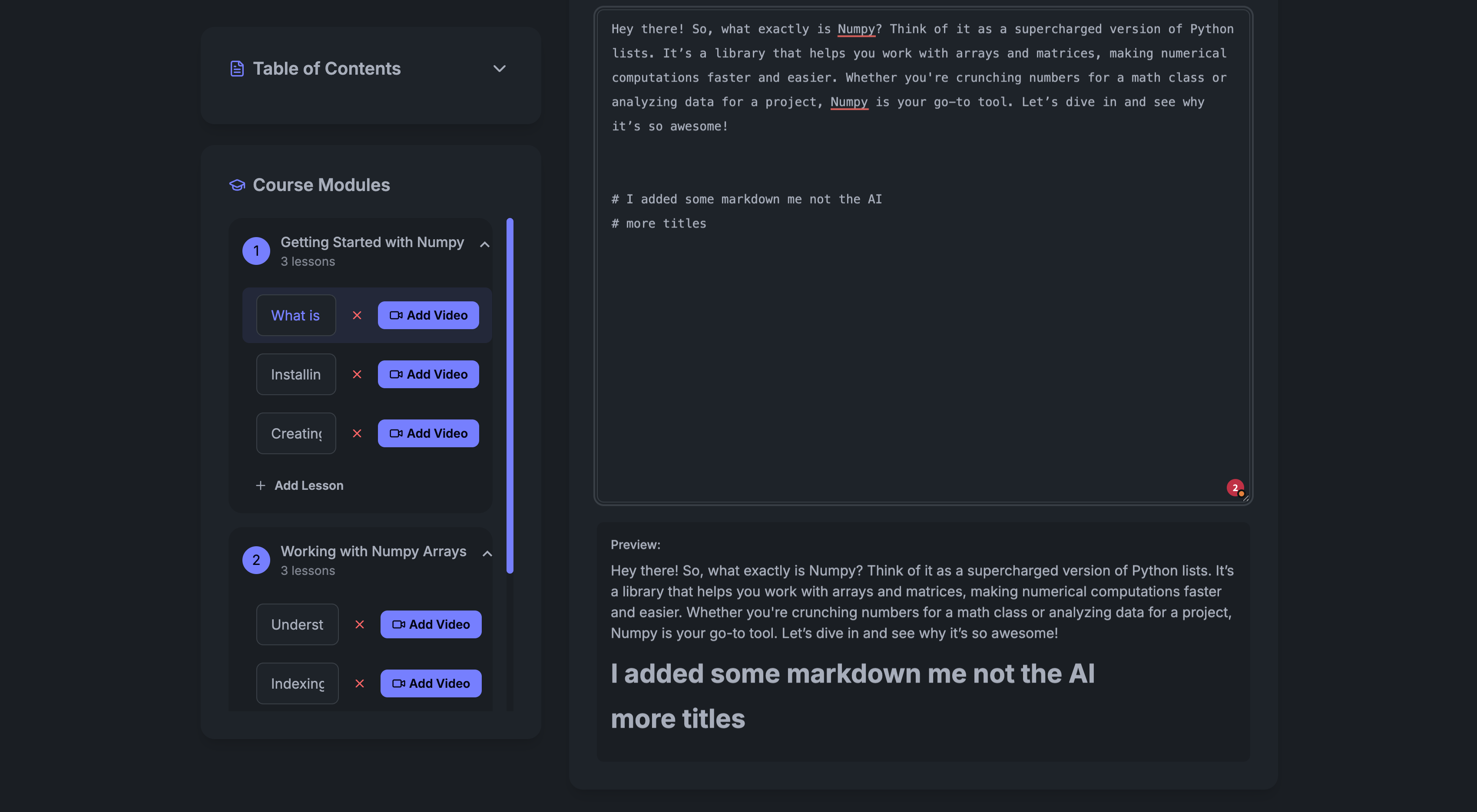This screenshot has width=1477, height=812.
Task: Delete the 'Underst' lesson with X icon
Action: tap(360, 624)
